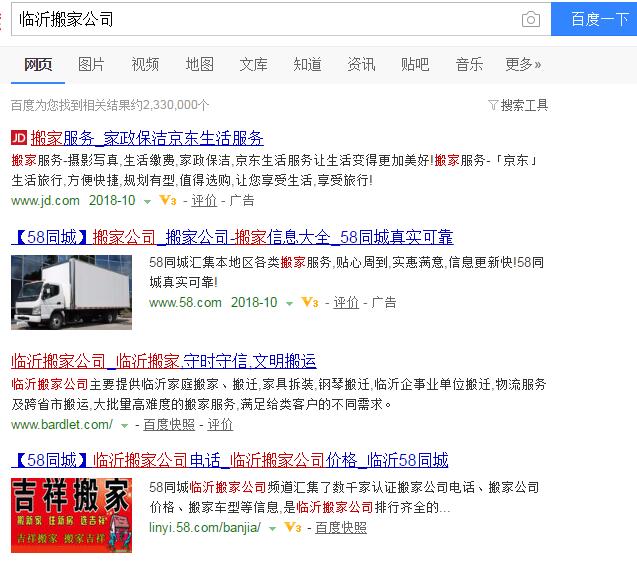The height and width of the screenshot is (563, 637).
Task: Click the 2018-10 date in www.58.com result
Action: tap(254, 303)
